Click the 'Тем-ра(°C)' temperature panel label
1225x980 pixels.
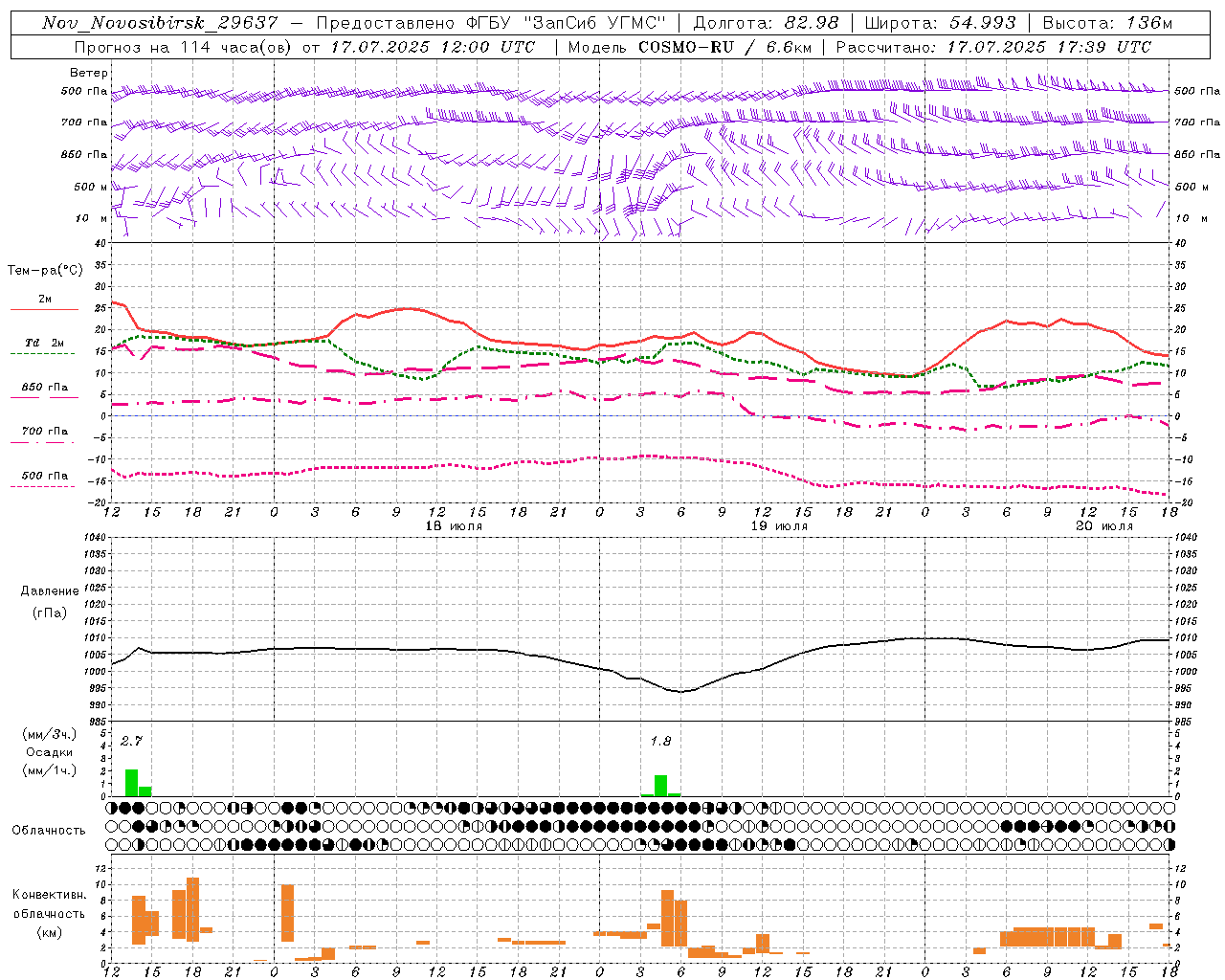tap(45, 271)
